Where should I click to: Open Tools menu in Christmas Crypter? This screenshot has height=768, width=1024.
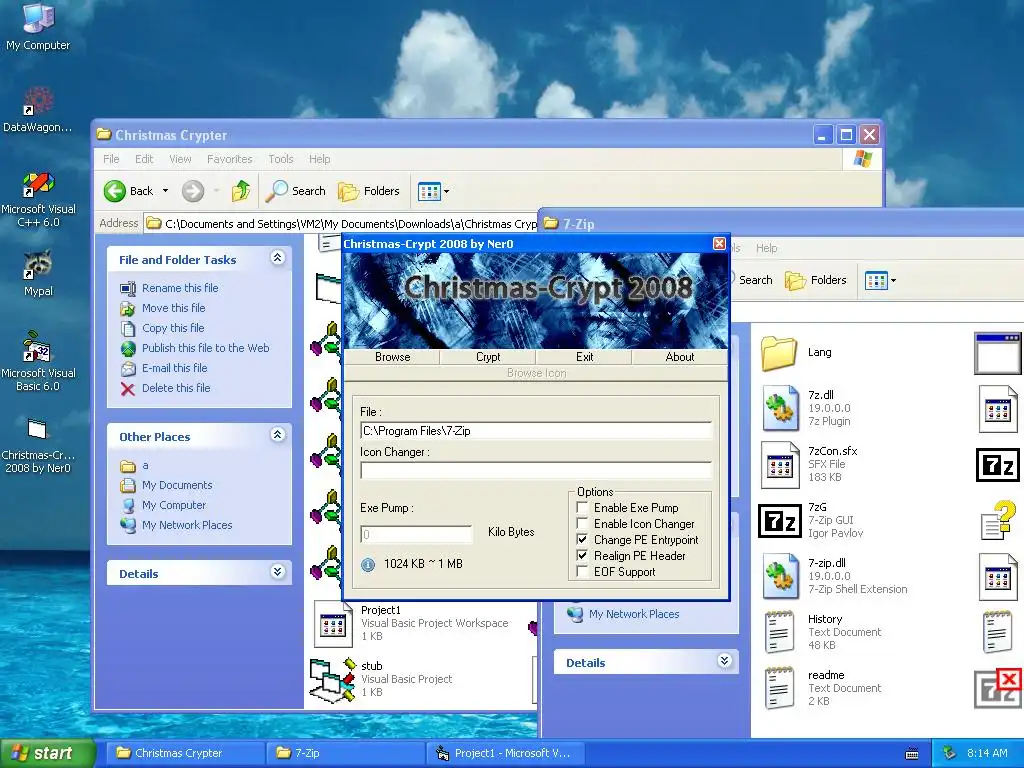coord(281,159)
